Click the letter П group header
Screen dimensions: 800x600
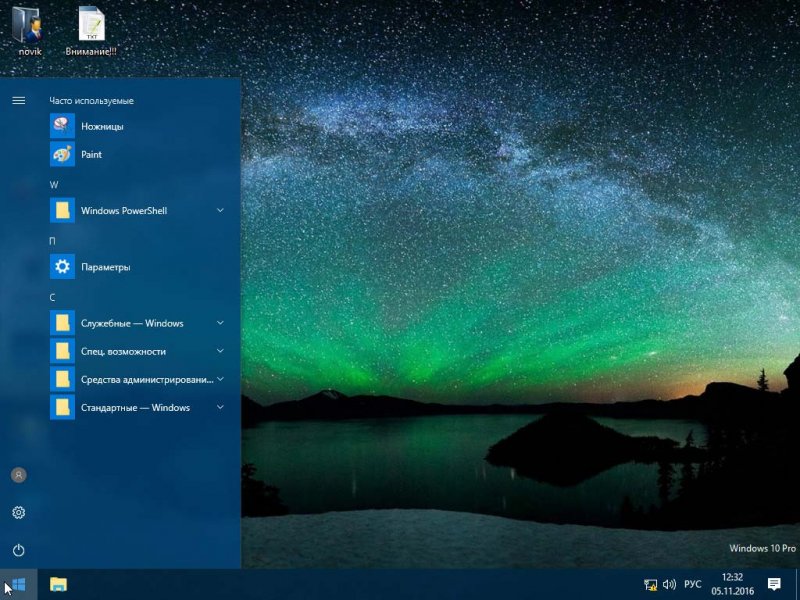[52, 241]
